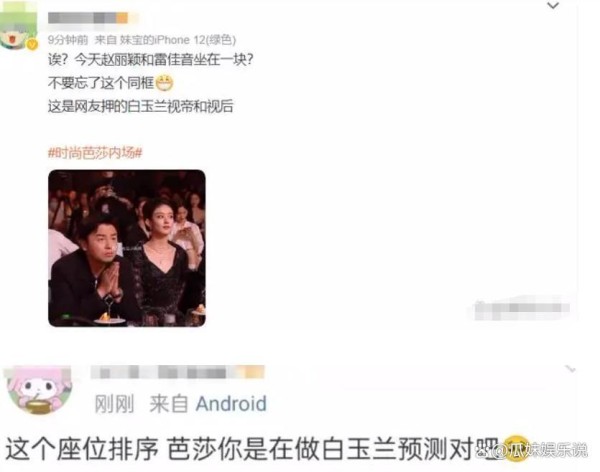Open the blurred username of the first poster
Viewport: 600px width, 472px height.
coord(87,18)
